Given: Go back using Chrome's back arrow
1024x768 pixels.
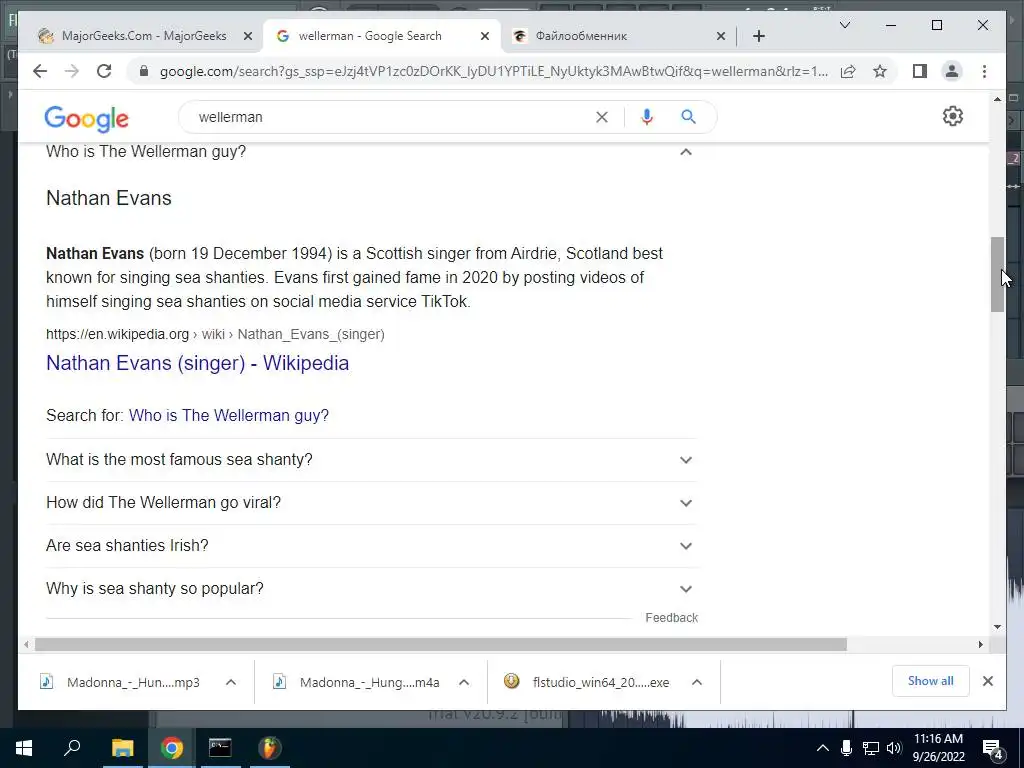Looking at the screenshot, I should tap(40, 71).
